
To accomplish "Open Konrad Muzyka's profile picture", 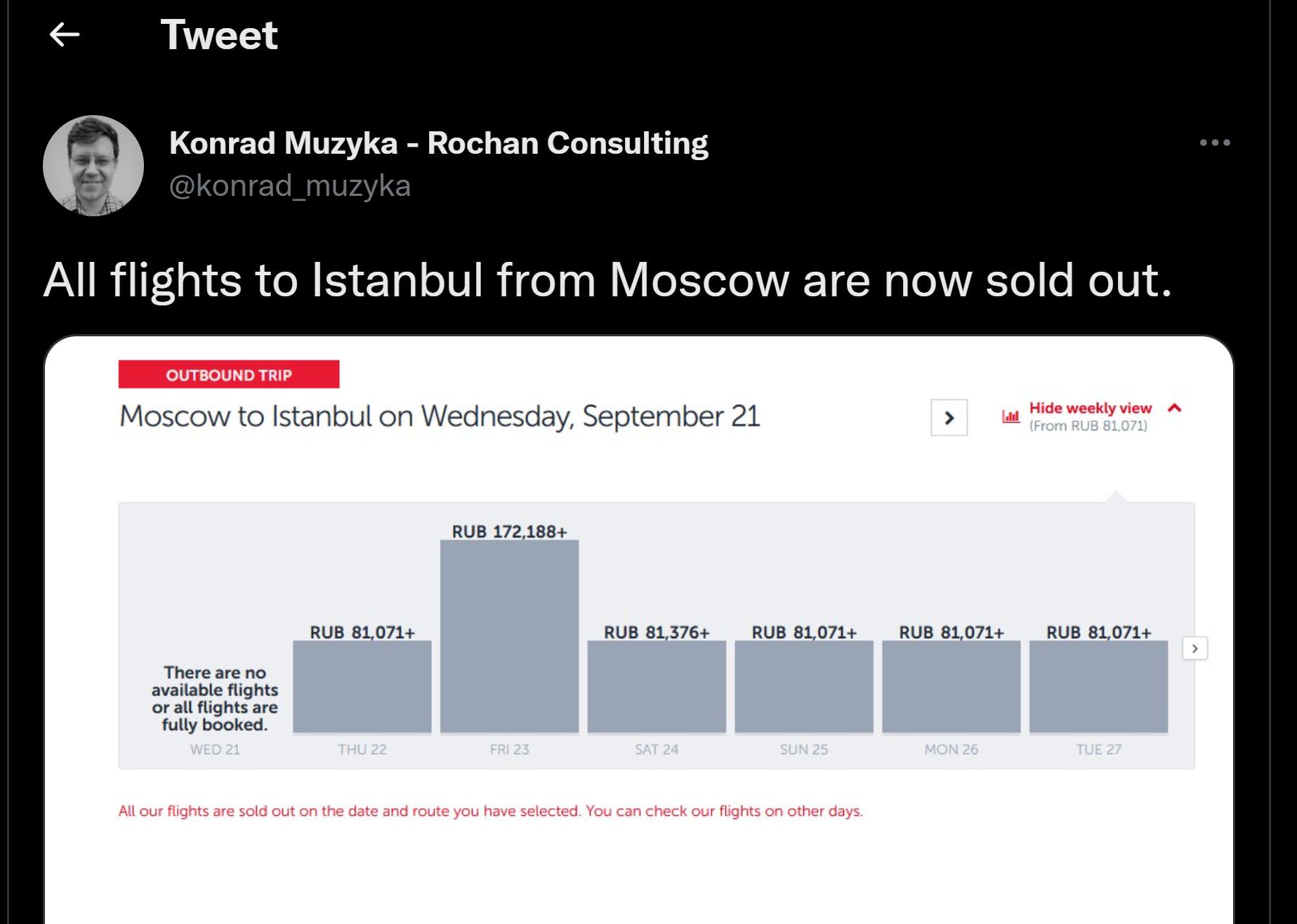I will (x=93, y=166).
